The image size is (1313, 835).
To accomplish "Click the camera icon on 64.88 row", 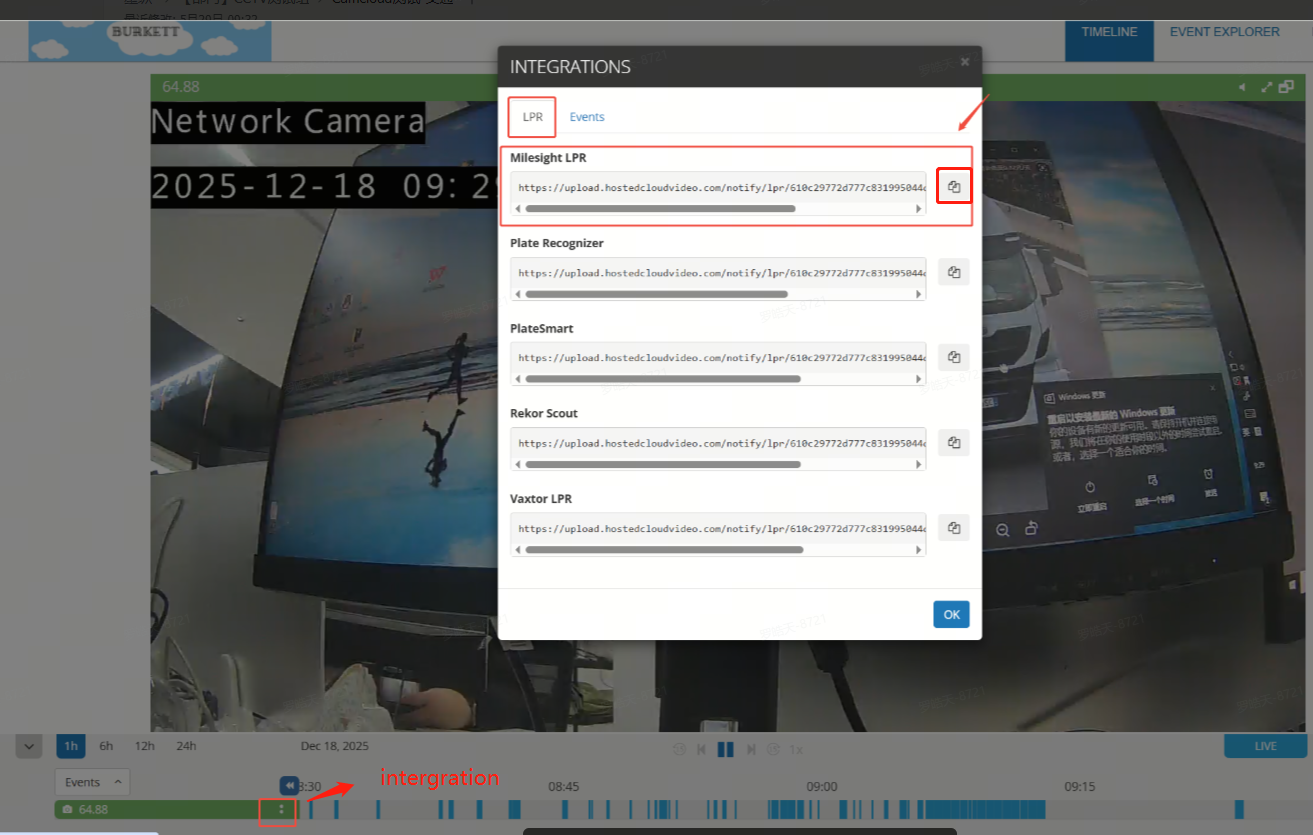I will [x=67, y=809].
